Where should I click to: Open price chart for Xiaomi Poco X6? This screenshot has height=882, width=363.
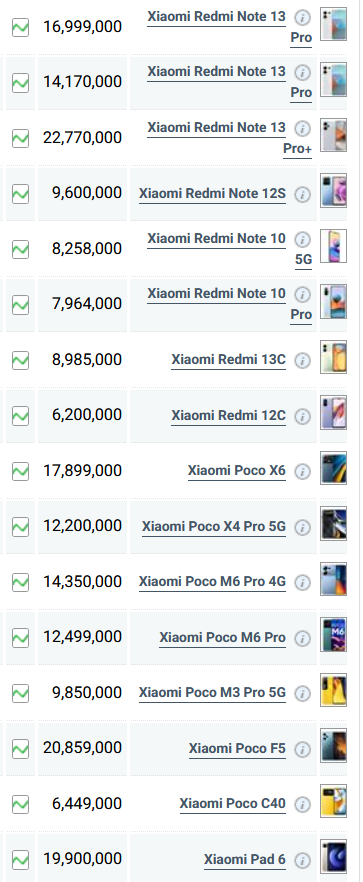pyautogui.click(x=20, y=471)
